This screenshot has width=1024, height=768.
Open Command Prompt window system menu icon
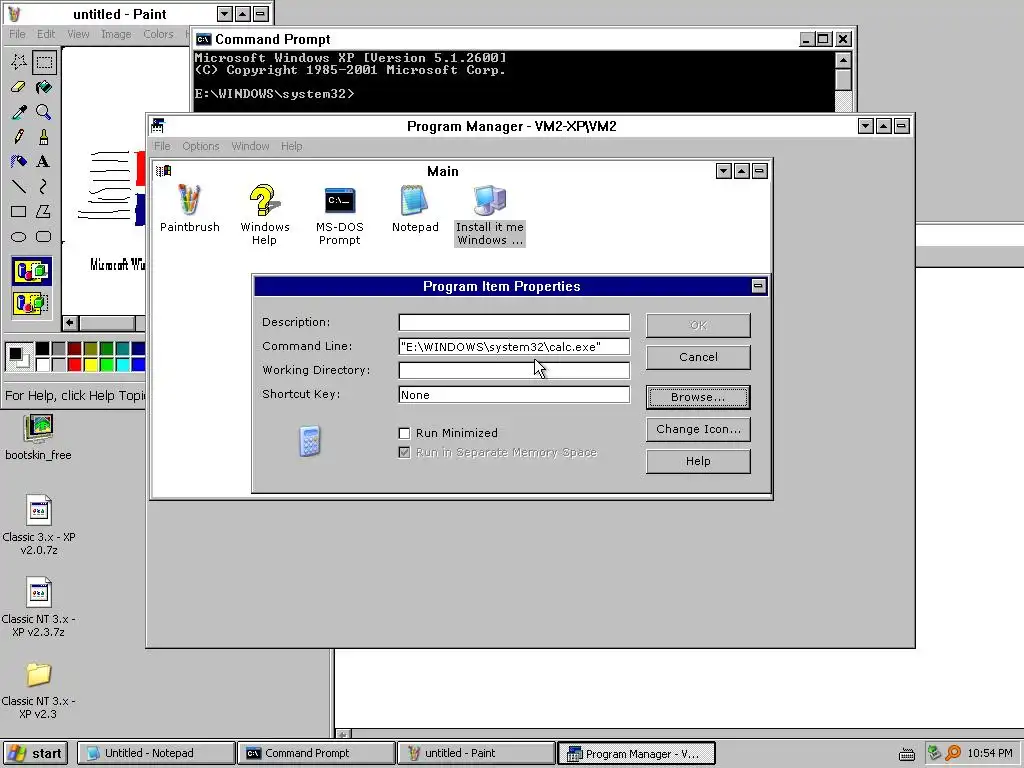point(203,39)
